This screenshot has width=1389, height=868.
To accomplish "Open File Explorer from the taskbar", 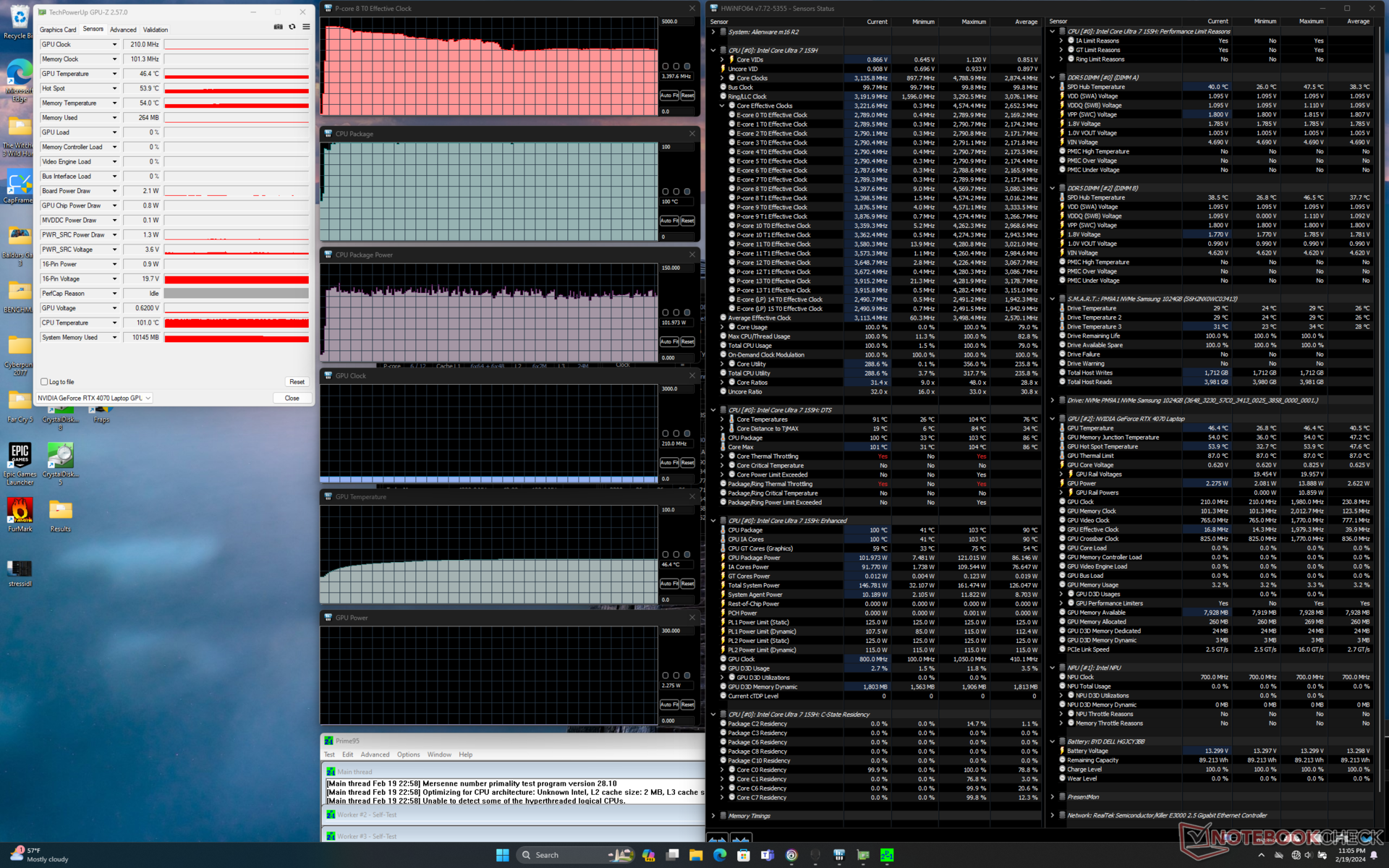I will click(696, 855).
